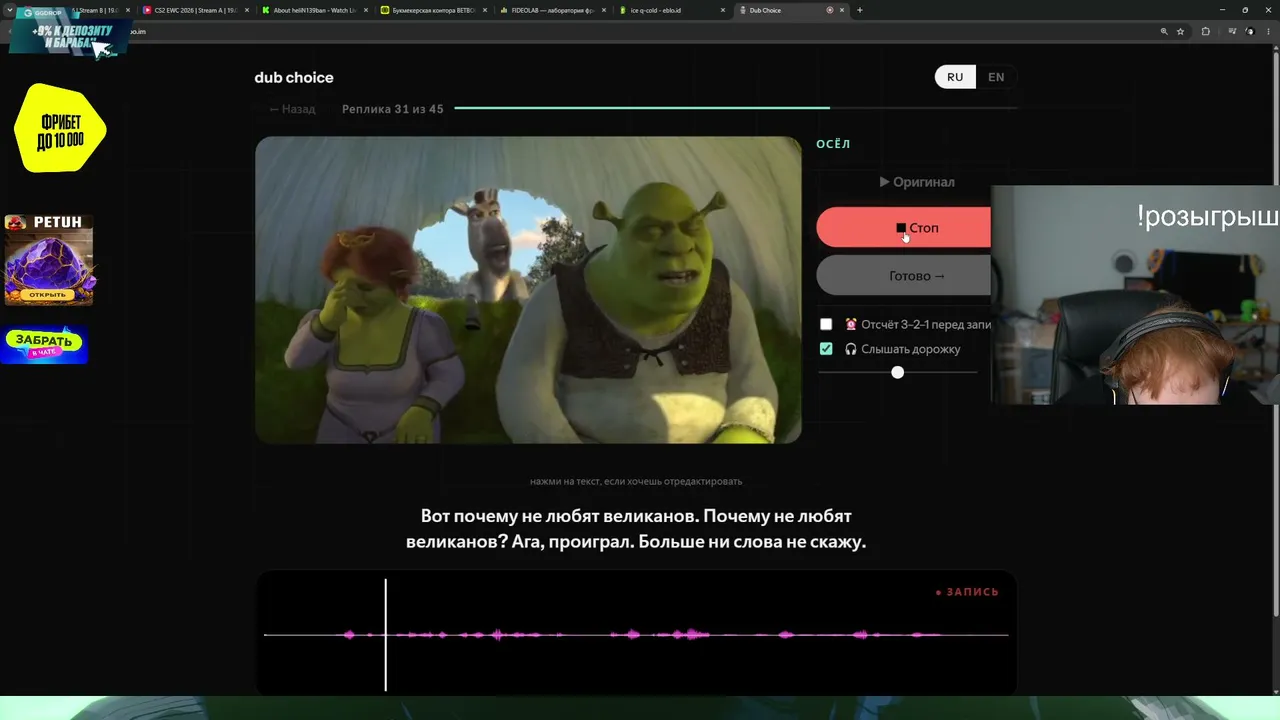Switch to the FIDEOLAB tab
Image resolution: width=1280 pixels, height=720 pixels.
[x=552, y=10]
